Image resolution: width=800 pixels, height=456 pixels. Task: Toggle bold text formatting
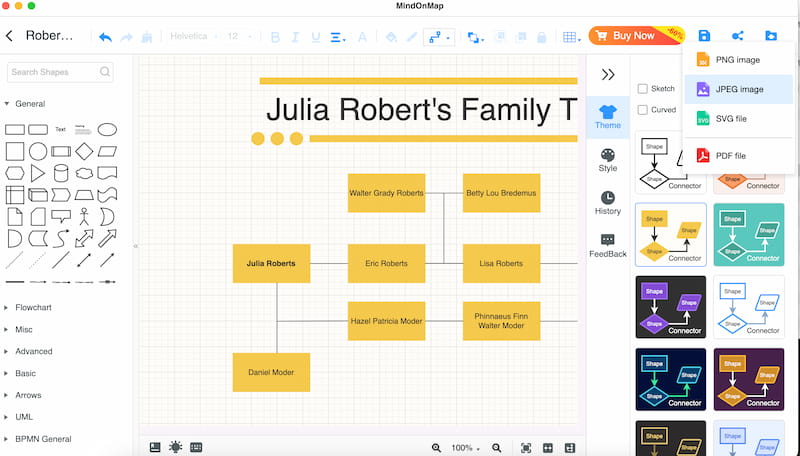[x=275, y=37]
